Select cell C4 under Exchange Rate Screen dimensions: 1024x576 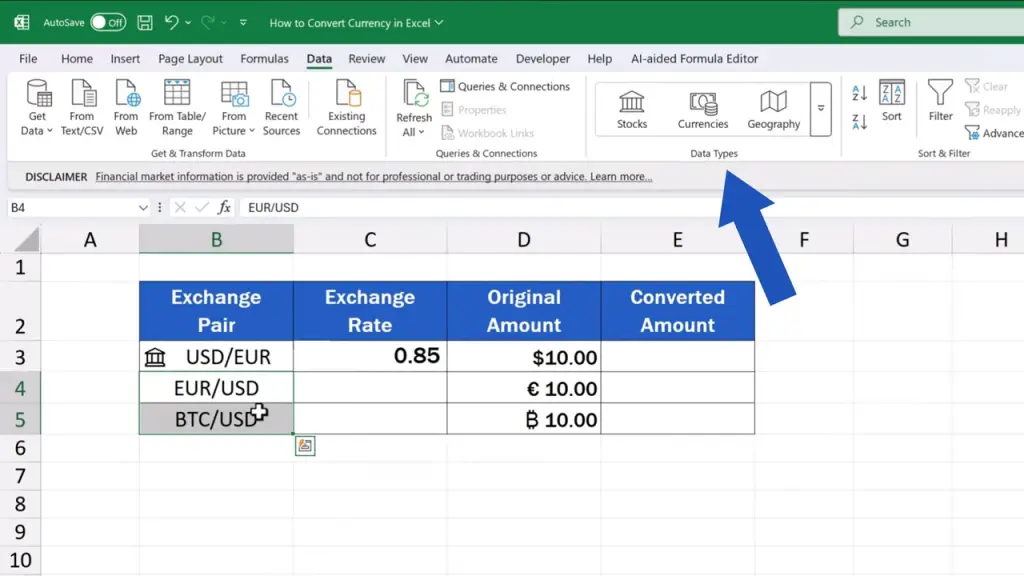click(x=370, y=388)
